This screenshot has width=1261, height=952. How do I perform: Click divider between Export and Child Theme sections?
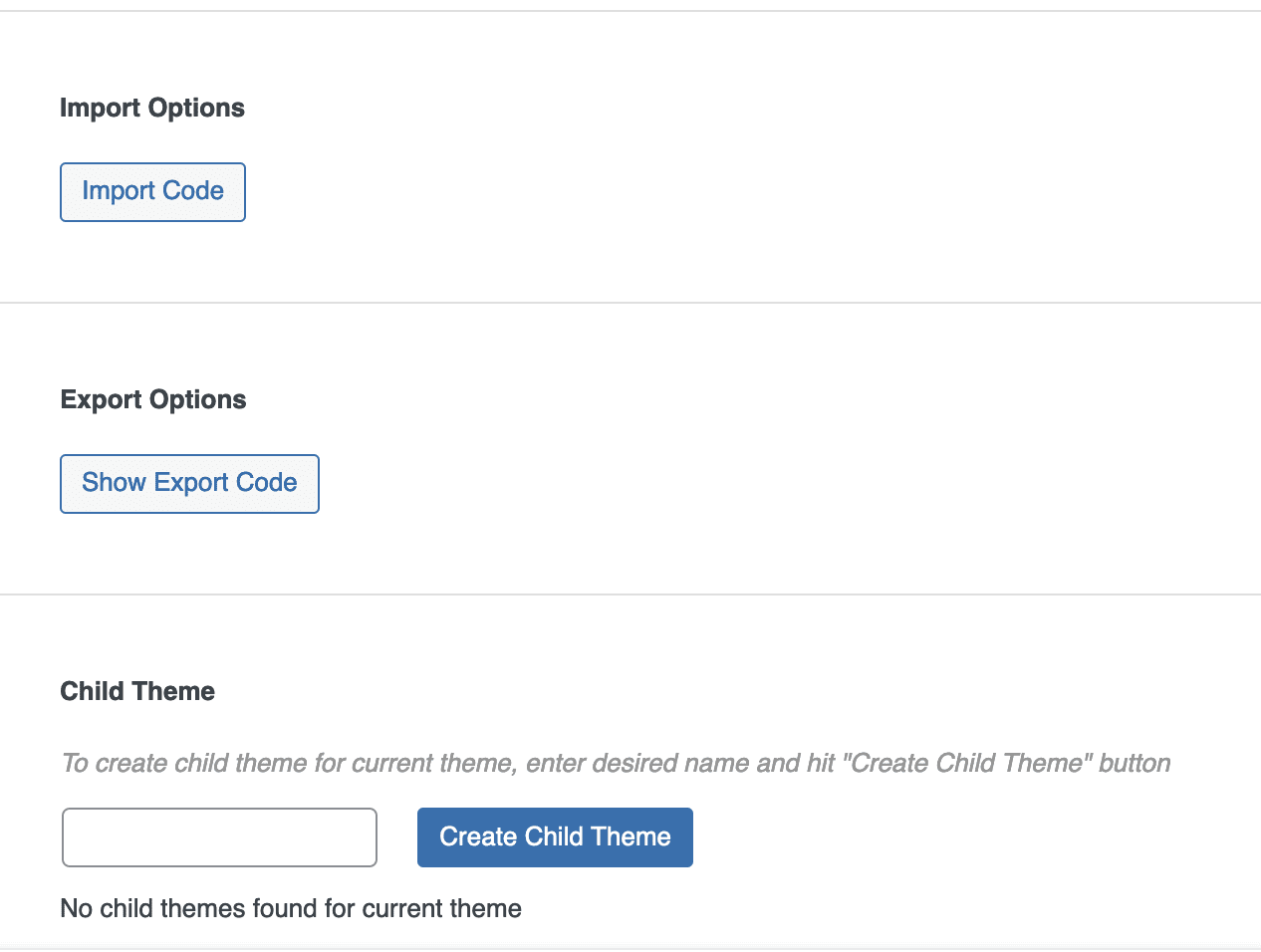(x=630, y=595)
